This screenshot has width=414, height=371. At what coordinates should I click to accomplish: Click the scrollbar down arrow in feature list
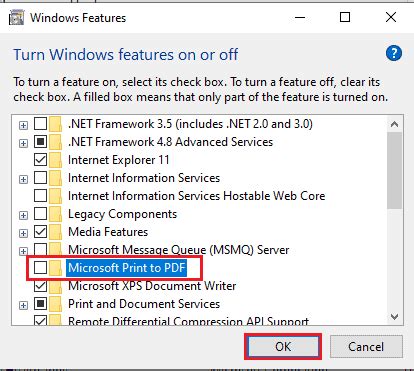395,316
